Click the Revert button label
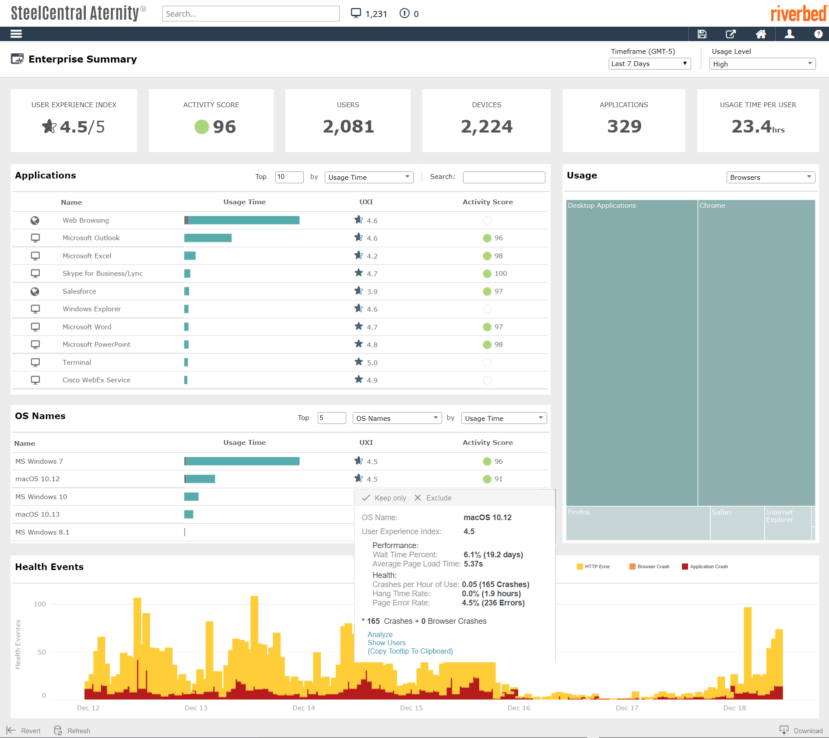The image size is (829, 738). (31, 731)
